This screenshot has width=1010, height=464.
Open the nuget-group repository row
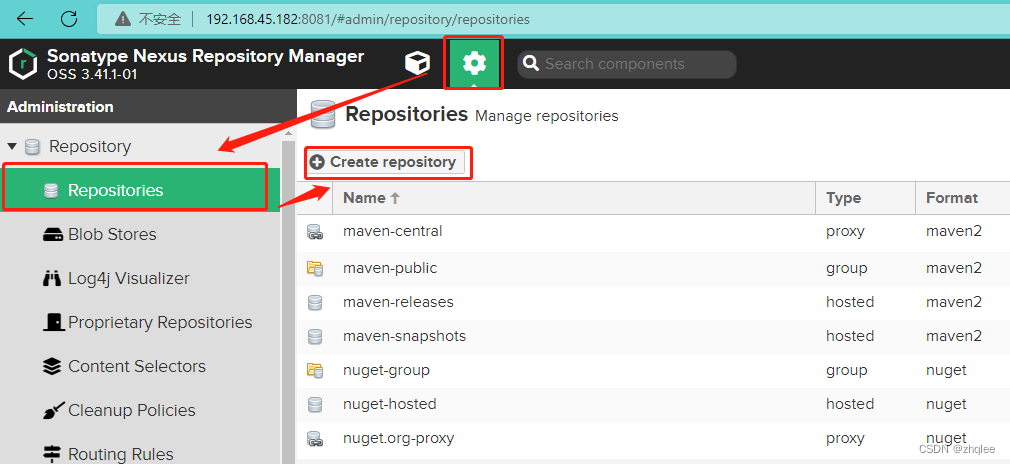coord(653,371)
